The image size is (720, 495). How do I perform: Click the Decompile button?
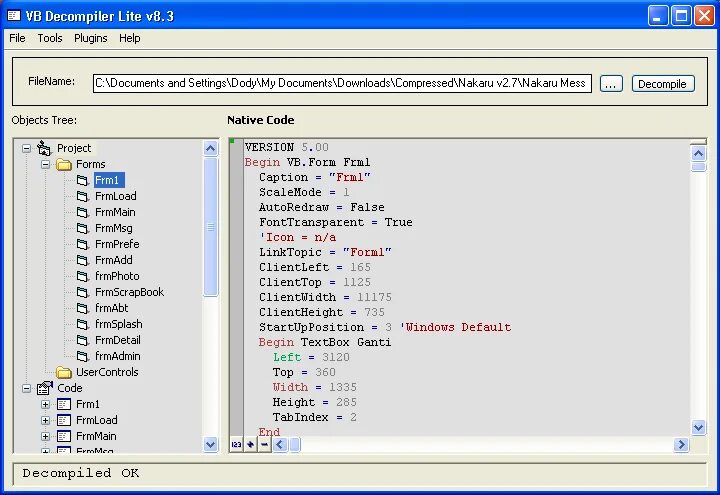[663, 84]
